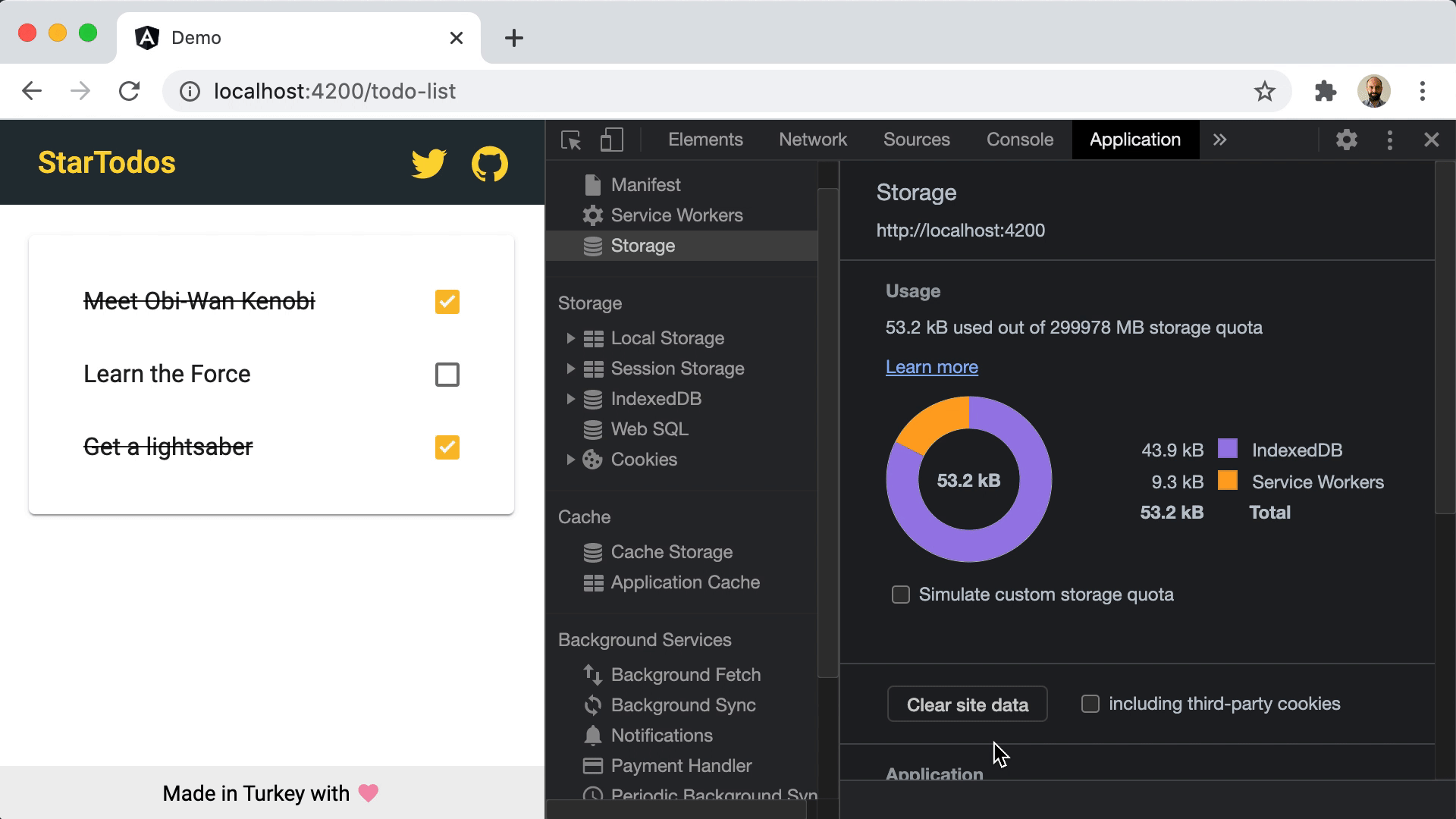This screenshot has width=1456, height=819.
Task: Reload the page
Action: pyautogui.click(x=130, y=92)
